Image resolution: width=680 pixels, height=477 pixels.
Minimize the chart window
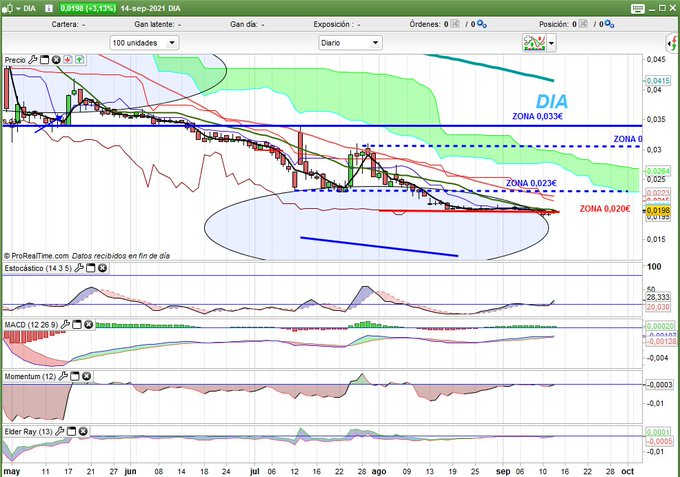pyautogui.click(x=652, y=9)
